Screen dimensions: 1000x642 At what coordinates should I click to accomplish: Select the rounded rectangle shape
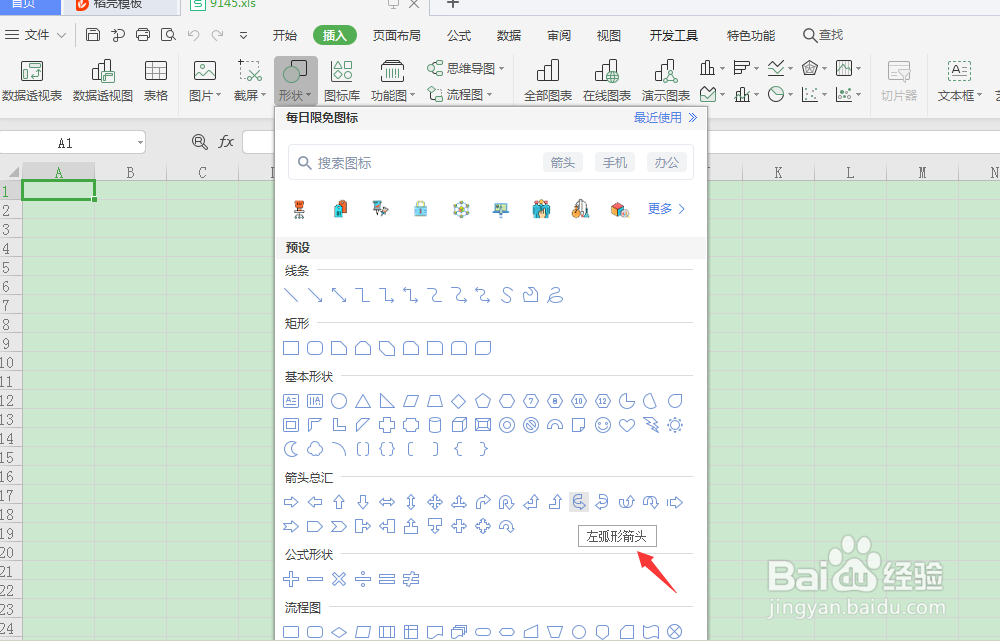click(x=315, y=348)
